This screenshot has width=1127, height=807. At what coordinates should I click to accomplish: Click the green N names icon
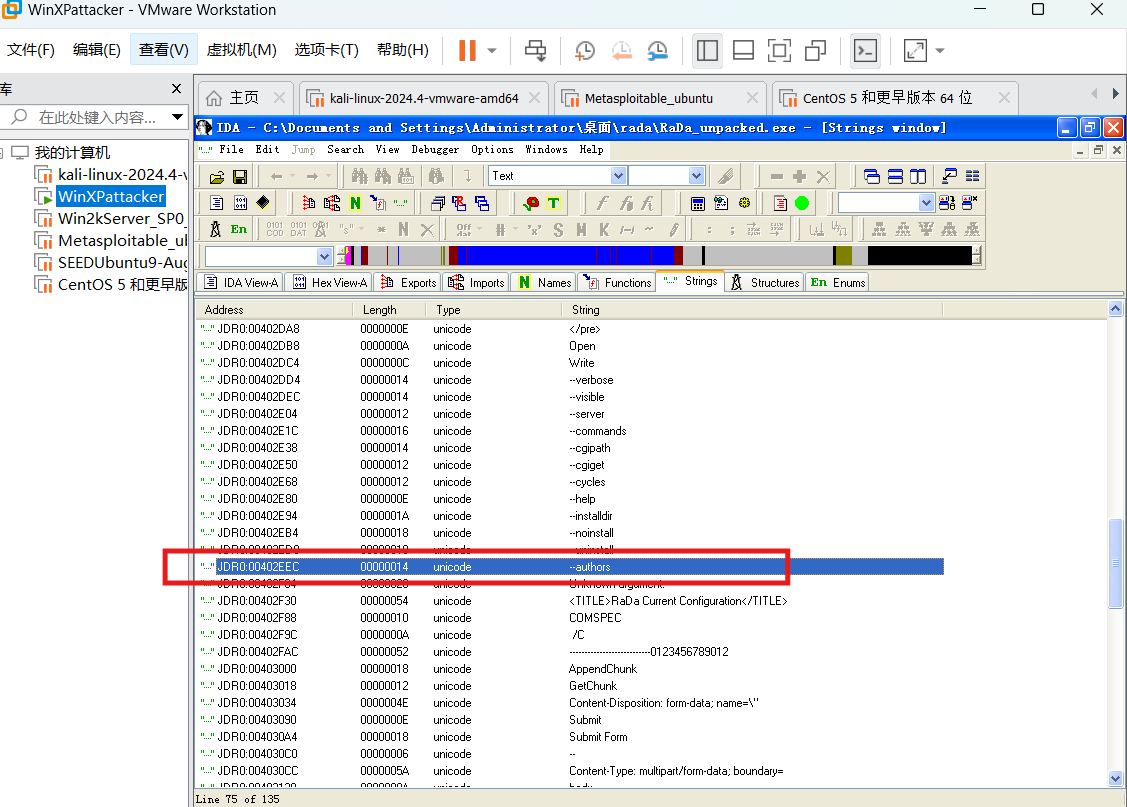click(355, 203)
